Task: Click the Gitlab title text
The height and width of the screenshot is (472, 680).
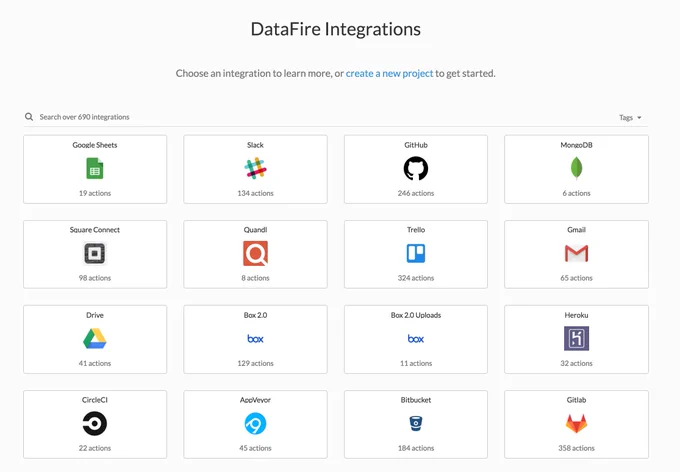Action: (x=576, y=400)
